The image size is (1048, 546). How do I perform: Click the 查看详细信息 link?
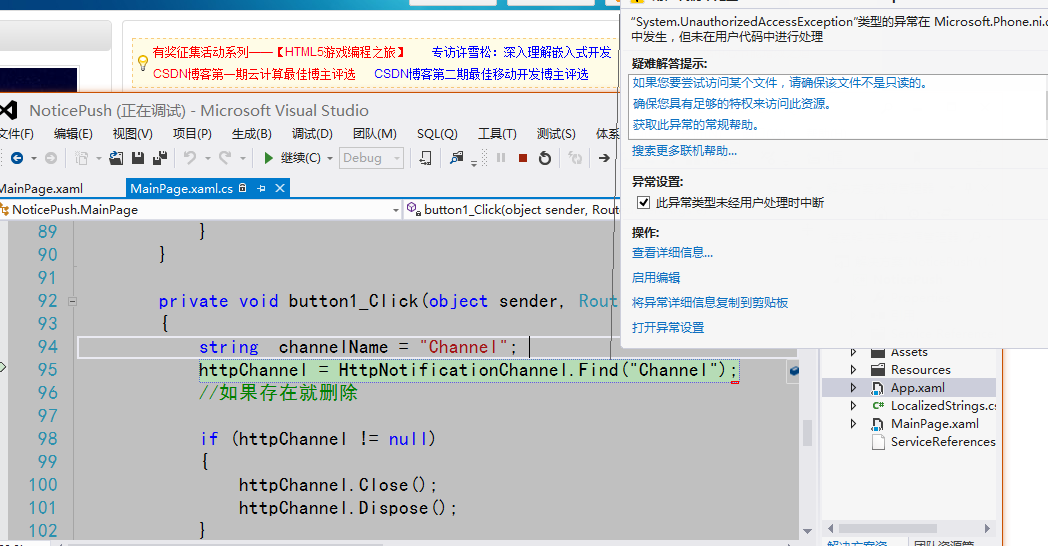point(672,253)
